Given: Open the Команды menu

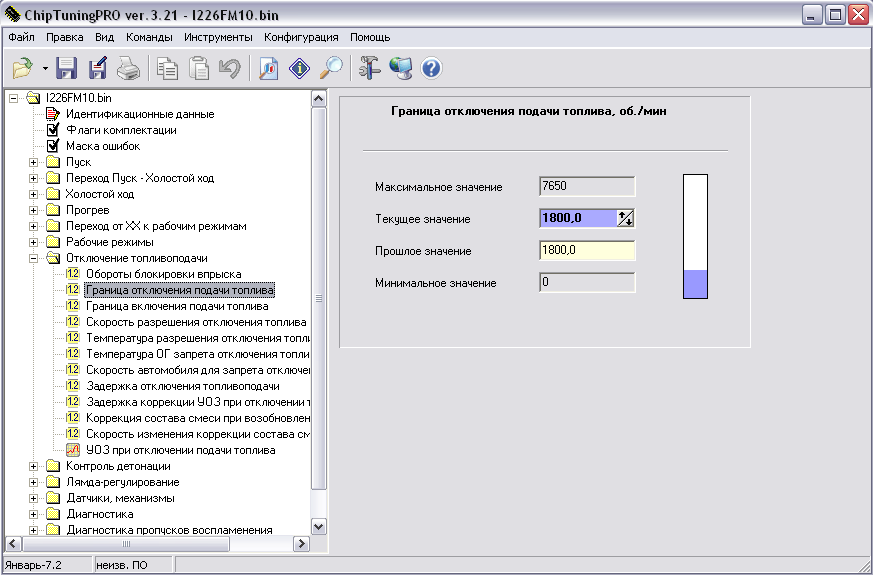Looking at the screenshot, I should pyautogui.click(x=149, y=37).
